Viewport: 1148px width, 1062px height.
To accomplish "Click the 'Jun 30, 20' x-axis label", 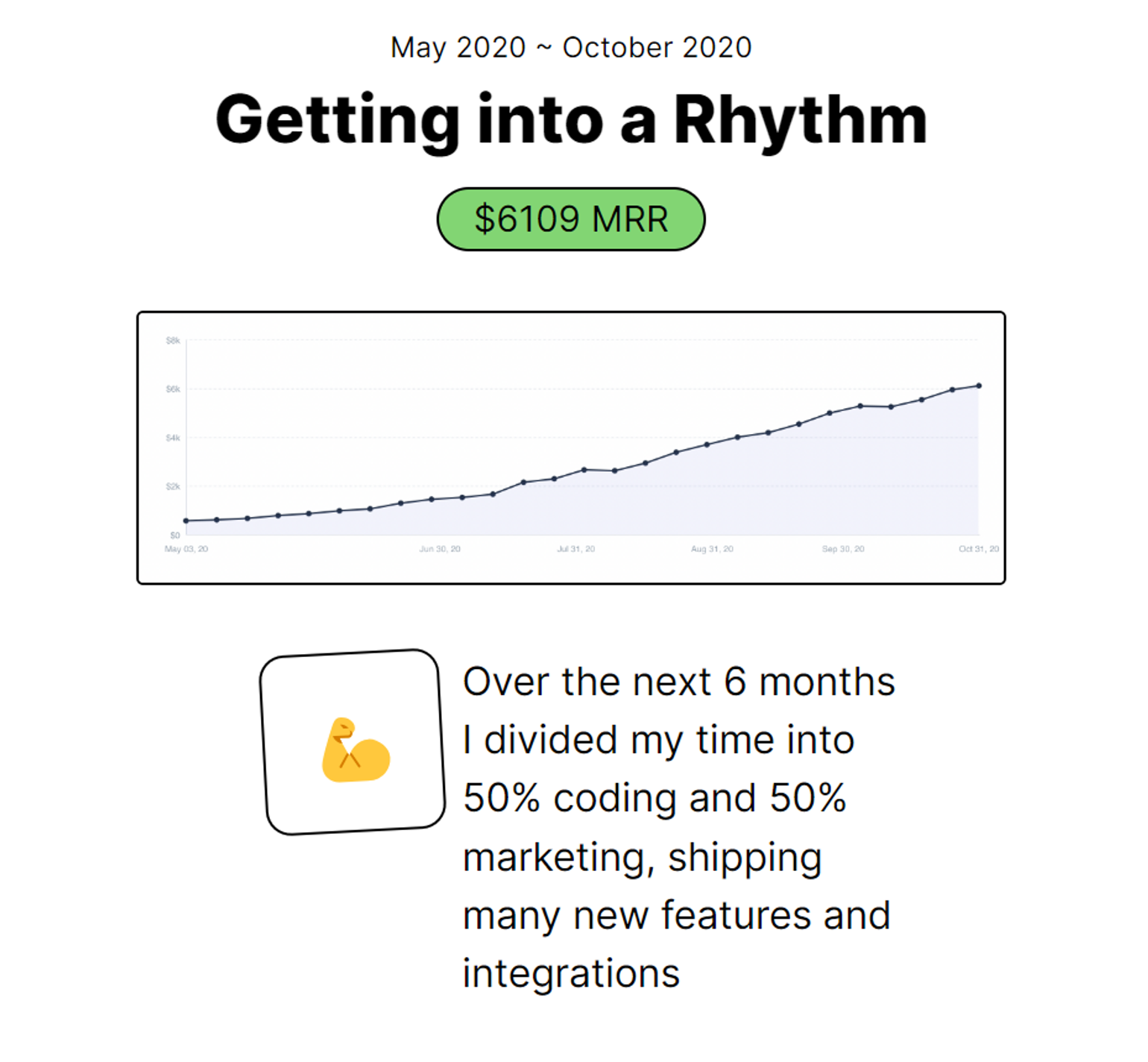I will 440,549.
